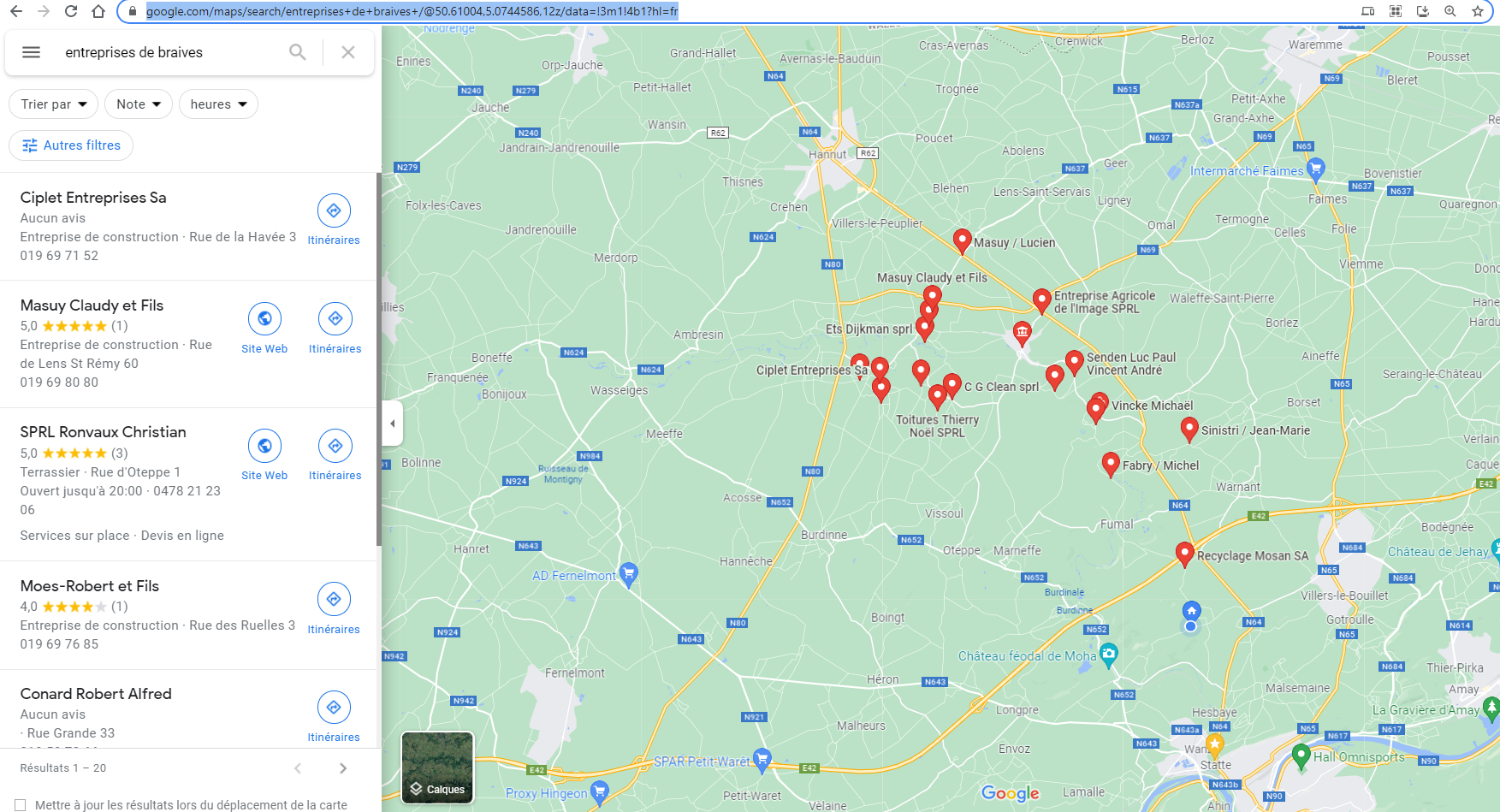Bookmark page with star icon

coord(1478,11)
